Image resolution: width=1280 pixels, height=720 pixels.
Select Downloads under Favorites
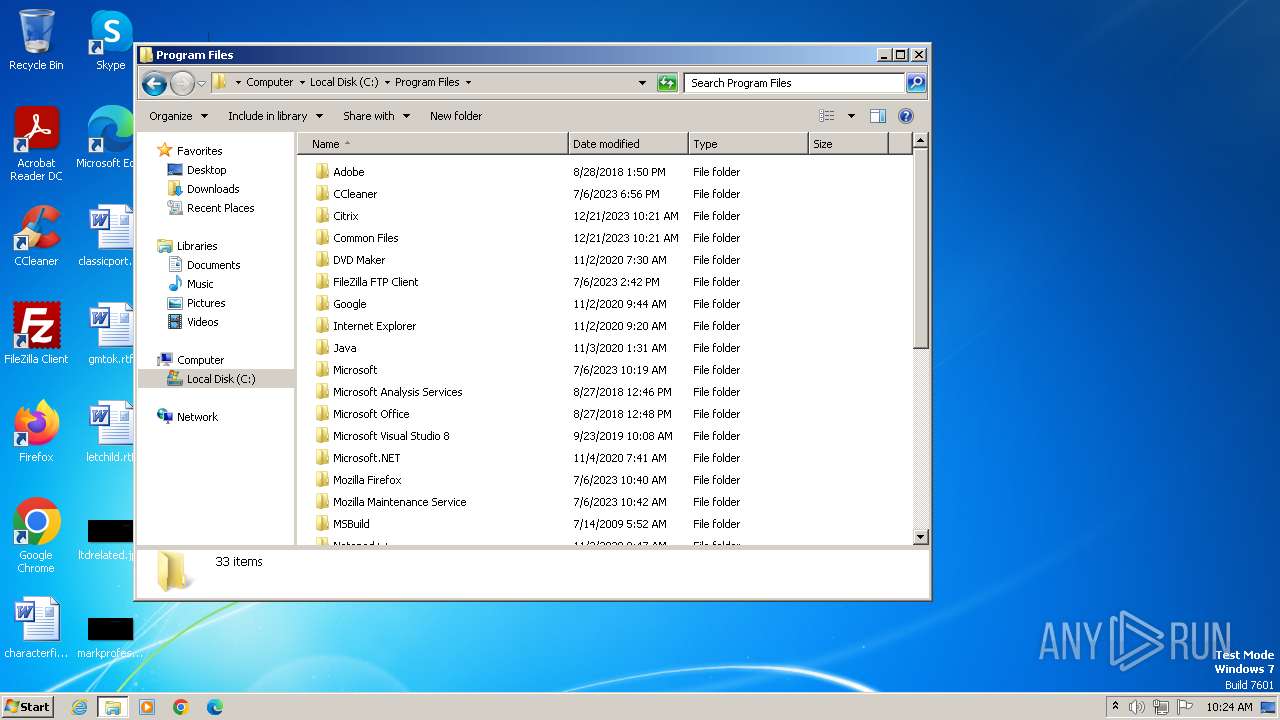tap(213, 189)
